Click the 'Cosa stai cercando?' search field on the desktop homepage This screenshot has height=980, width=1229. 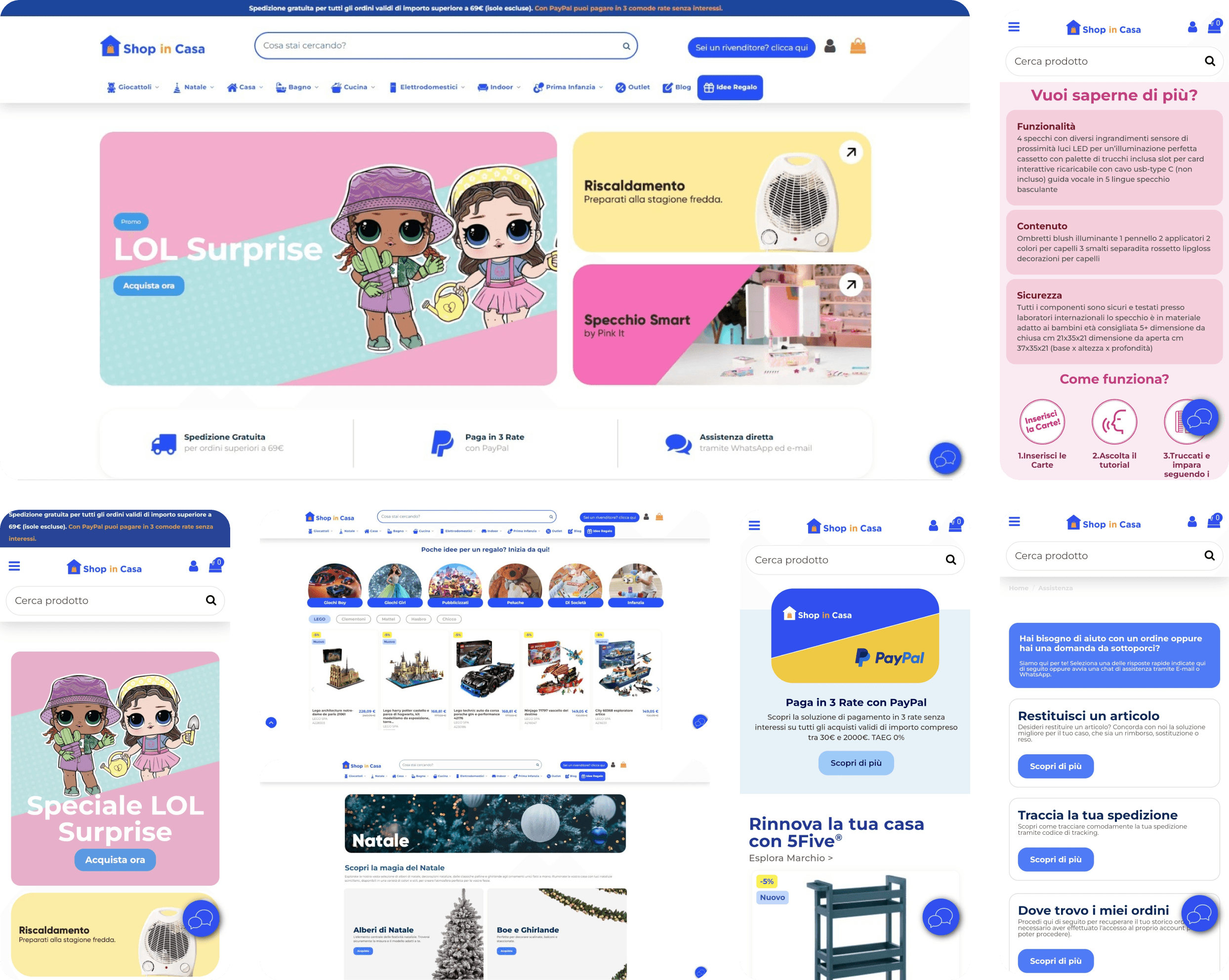click(446, 45)
